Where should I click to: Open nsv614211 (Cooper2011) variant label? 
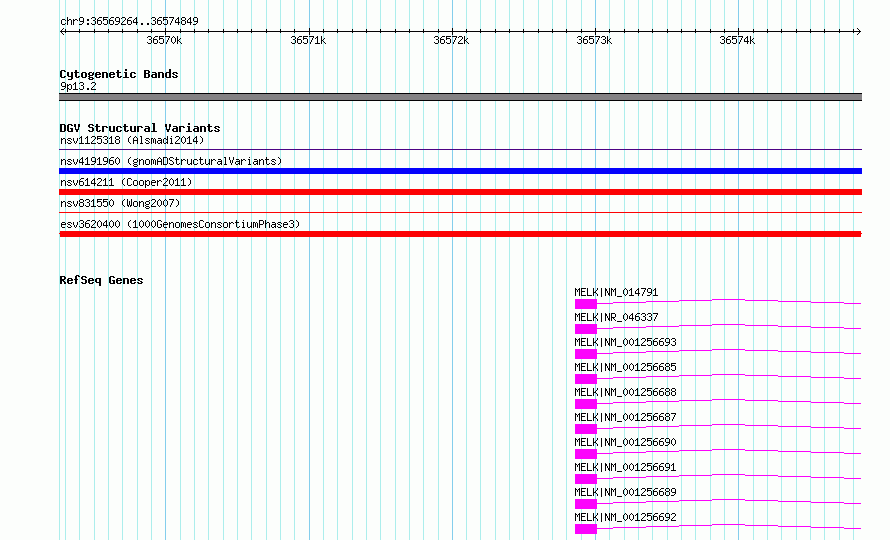[x=126, y=182]
